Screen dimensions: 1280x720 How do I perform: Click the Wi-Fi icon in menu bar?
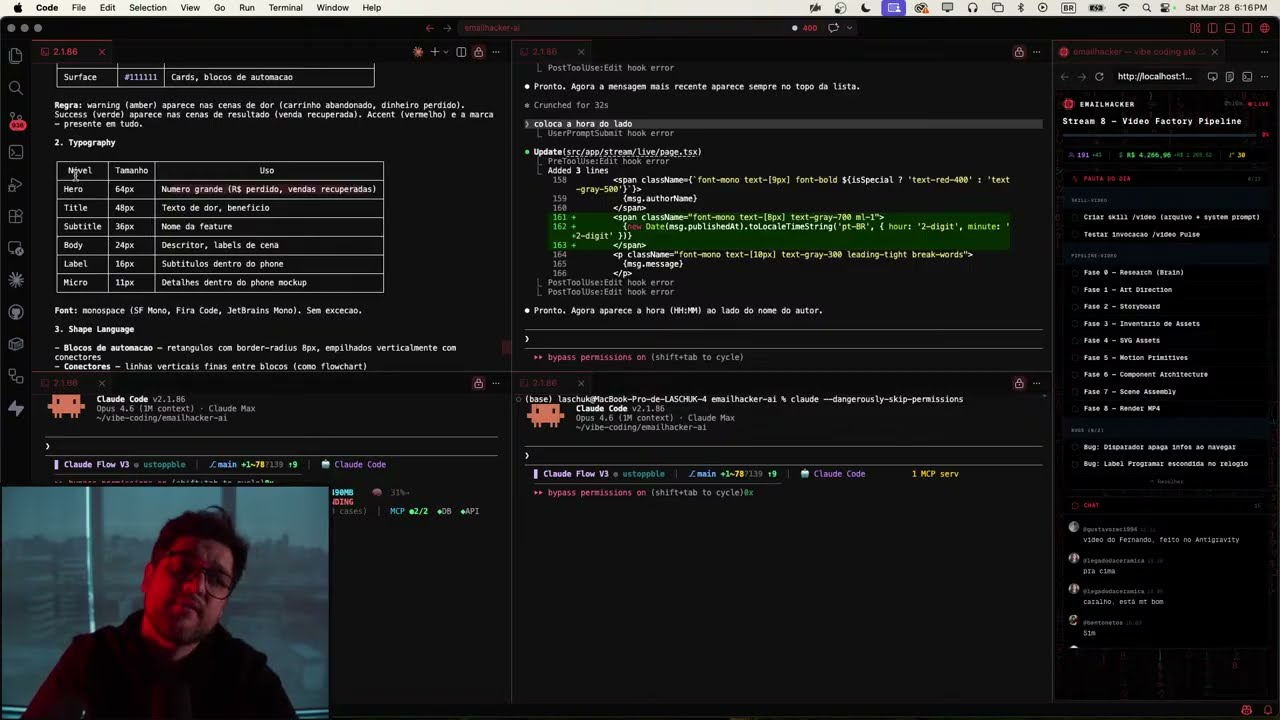pyautogui.click(x=1123, y=8)
